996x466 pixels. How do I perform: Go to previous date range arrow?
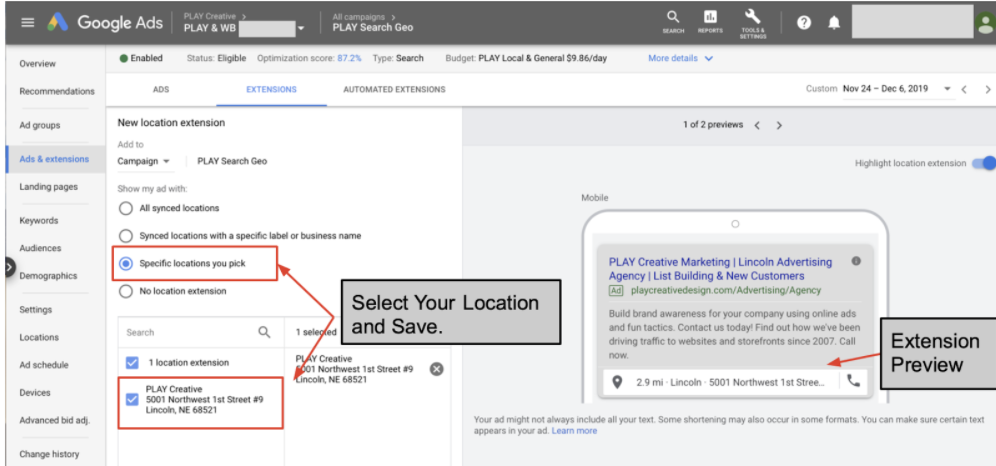pos(964,89)
